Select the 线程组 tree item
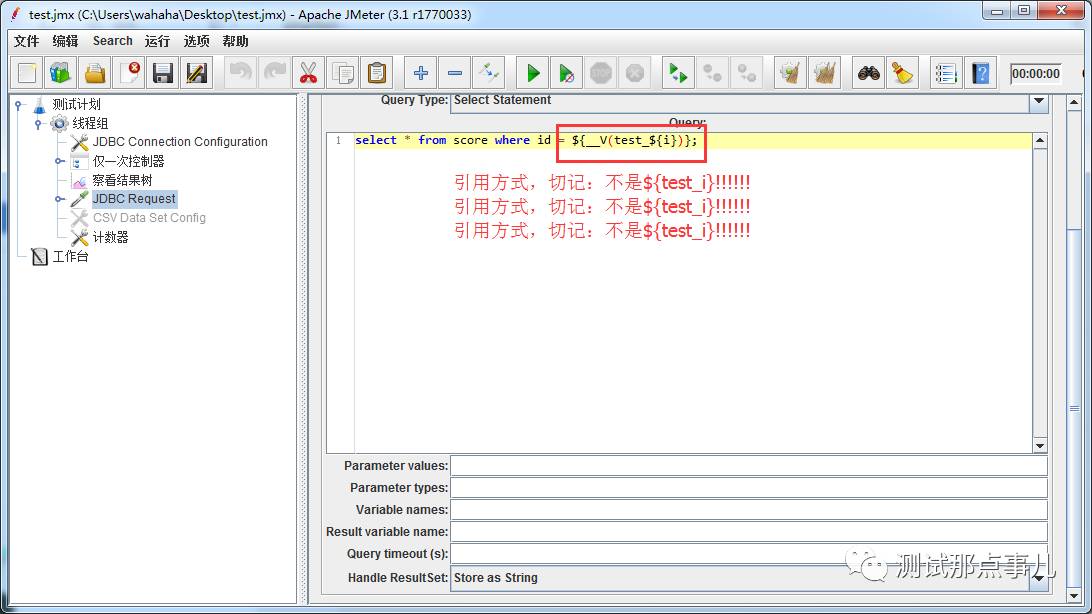Image resolution: width=1092 pixels, height=614 pixels. 91,123
